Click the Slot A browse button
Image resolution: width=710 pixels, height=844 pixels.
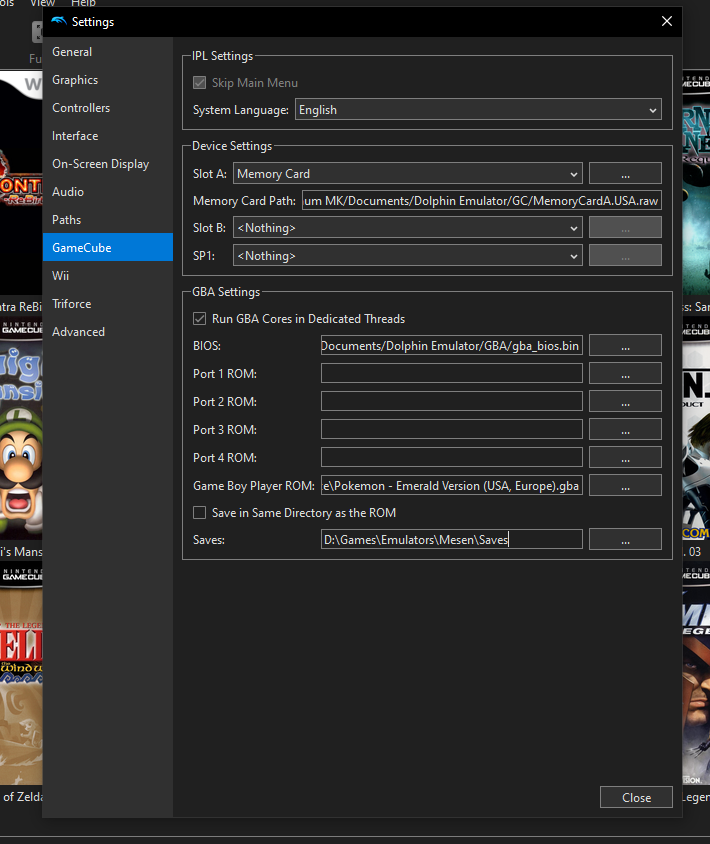[625, 174]
